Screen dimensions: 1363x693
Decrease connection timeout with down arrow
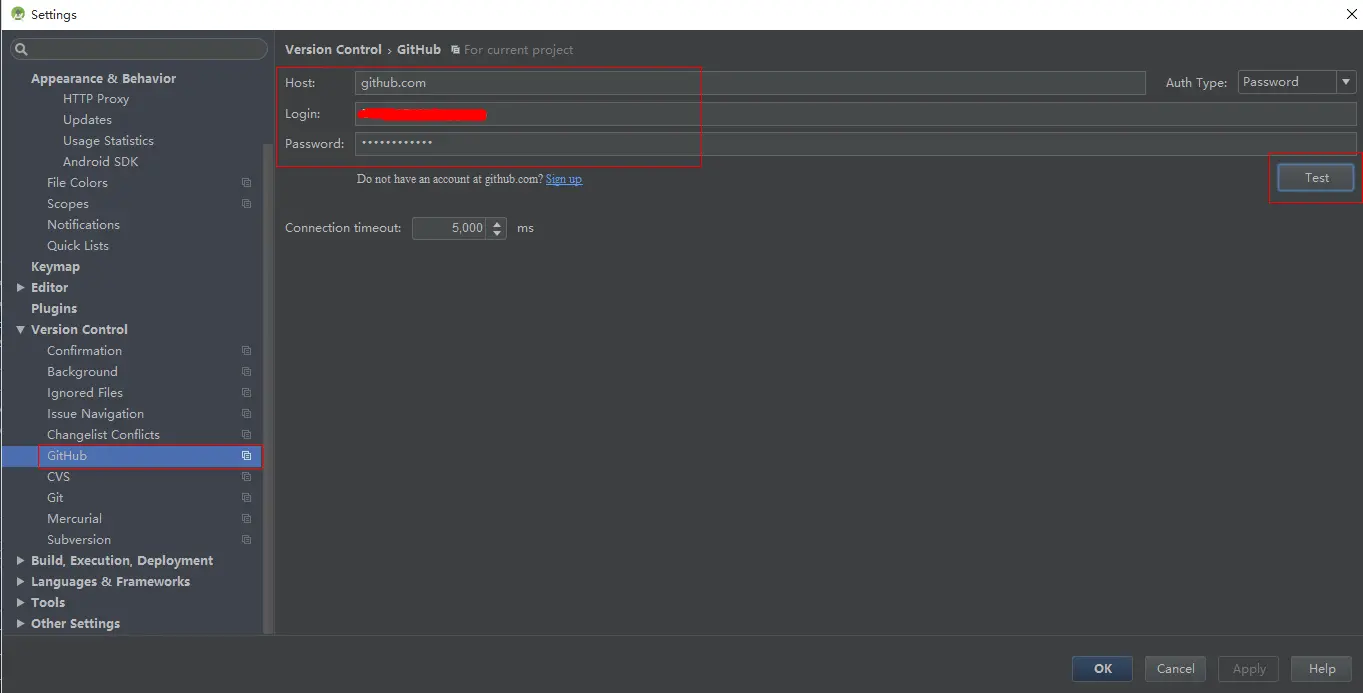click(x=498, y=234)
